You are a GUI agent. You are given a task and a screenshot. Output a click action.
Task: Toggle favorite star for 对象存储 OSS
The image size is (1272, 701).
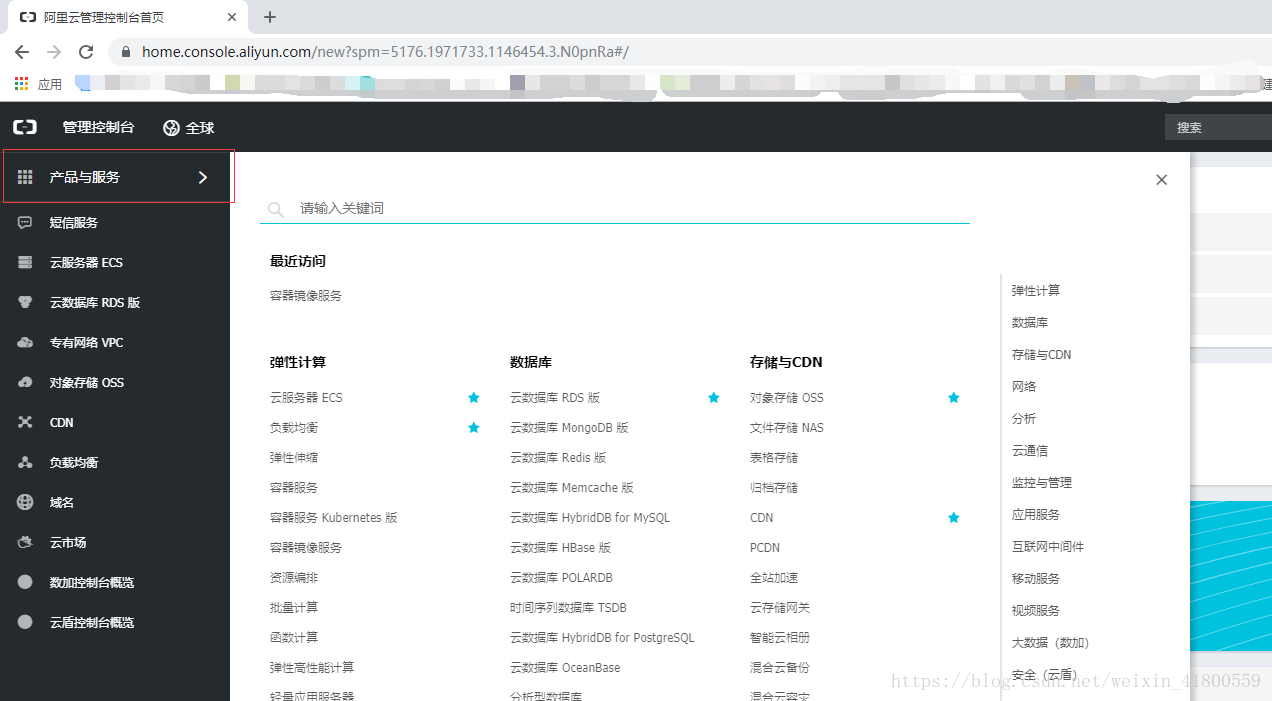(954, 397)
